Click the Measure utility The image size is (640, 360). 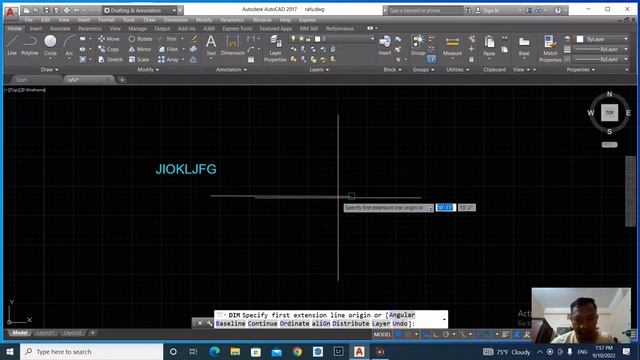(x=452, y=46)
